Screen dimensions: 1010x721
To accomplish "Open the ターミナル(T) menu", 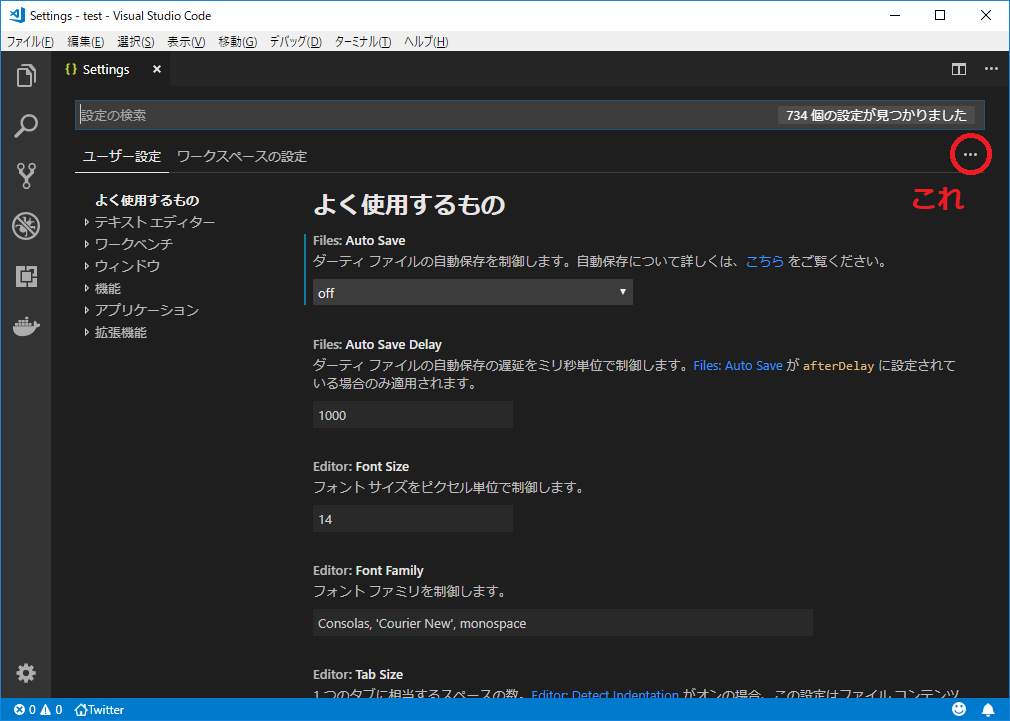I will pos(362,42).
